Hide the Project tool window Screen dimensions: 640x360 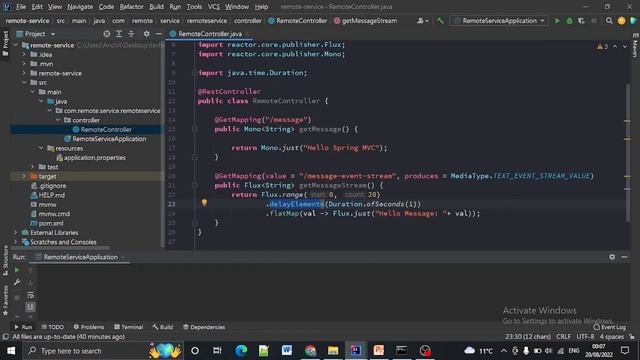pyautogui.click(x=159, y=34)
